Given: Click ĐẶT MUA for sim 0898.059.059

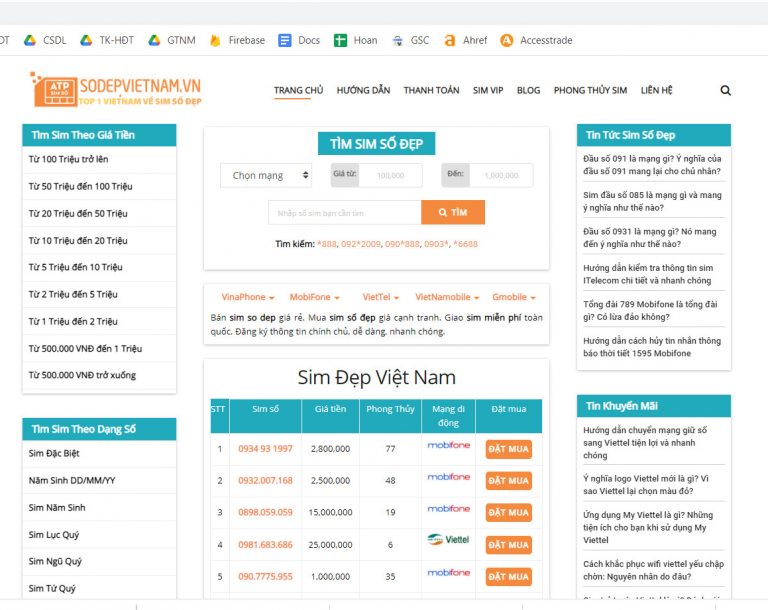Looking at the screenshot, I should pos(508,512).
